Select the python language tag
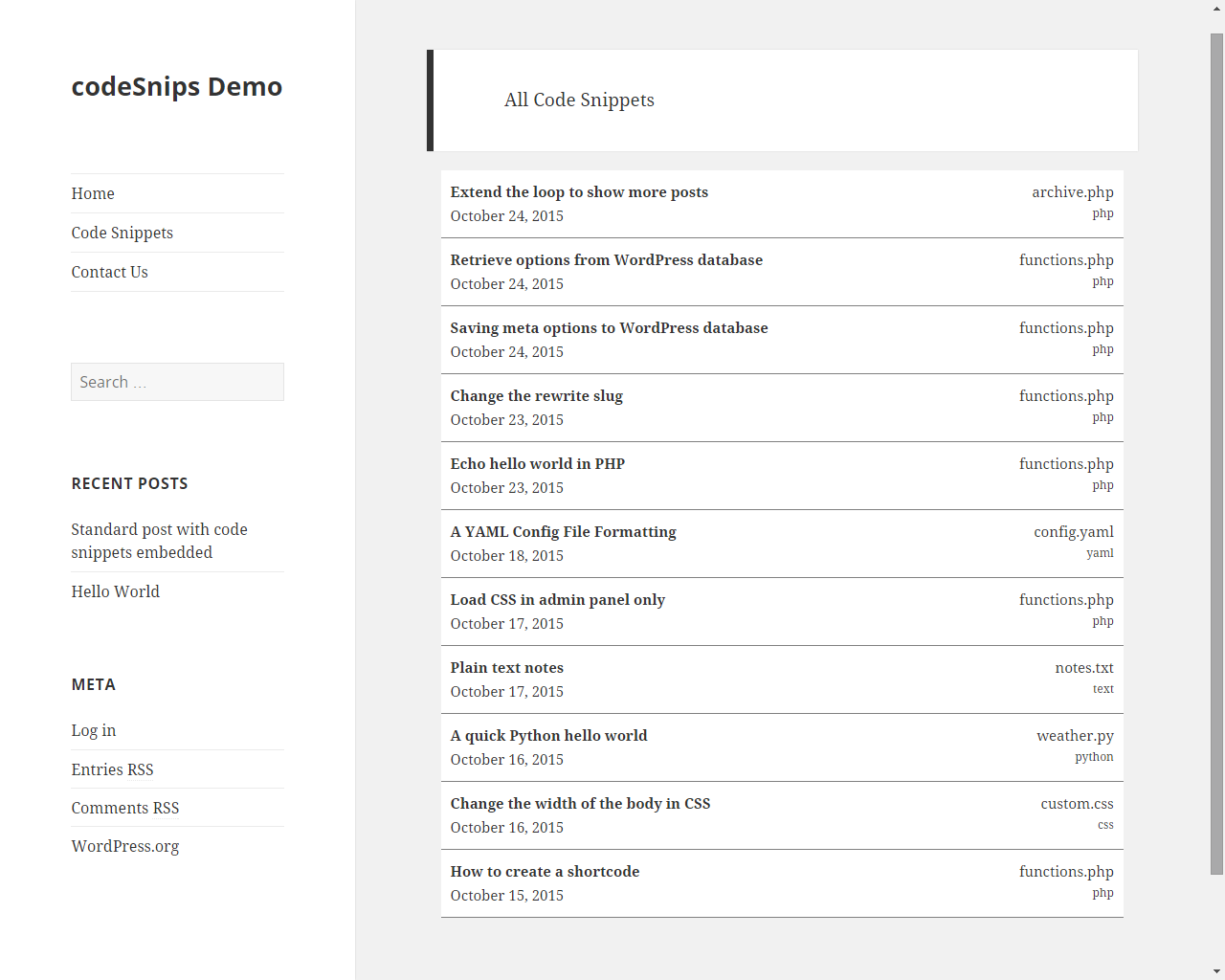This screenshot has width=1225, height=980. coord(1094,757)
